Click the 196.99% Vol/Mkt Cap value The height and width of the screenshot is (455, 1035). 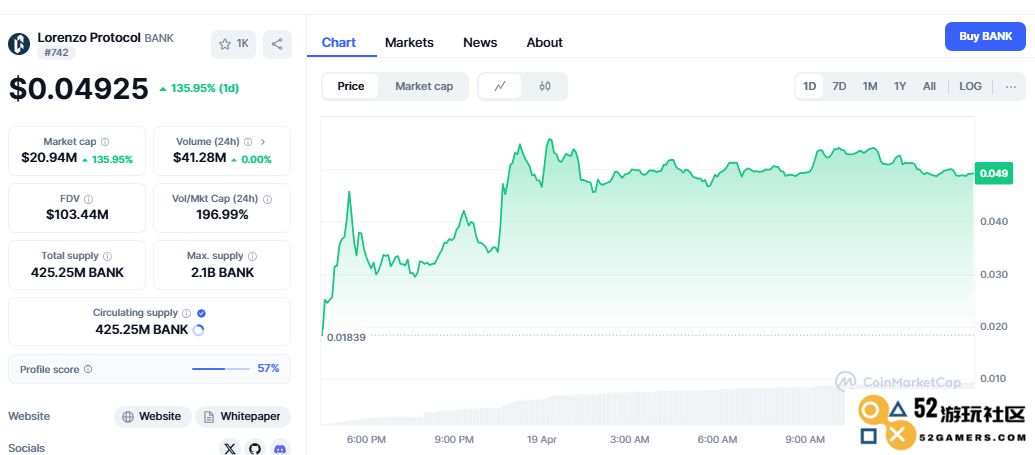222,215
